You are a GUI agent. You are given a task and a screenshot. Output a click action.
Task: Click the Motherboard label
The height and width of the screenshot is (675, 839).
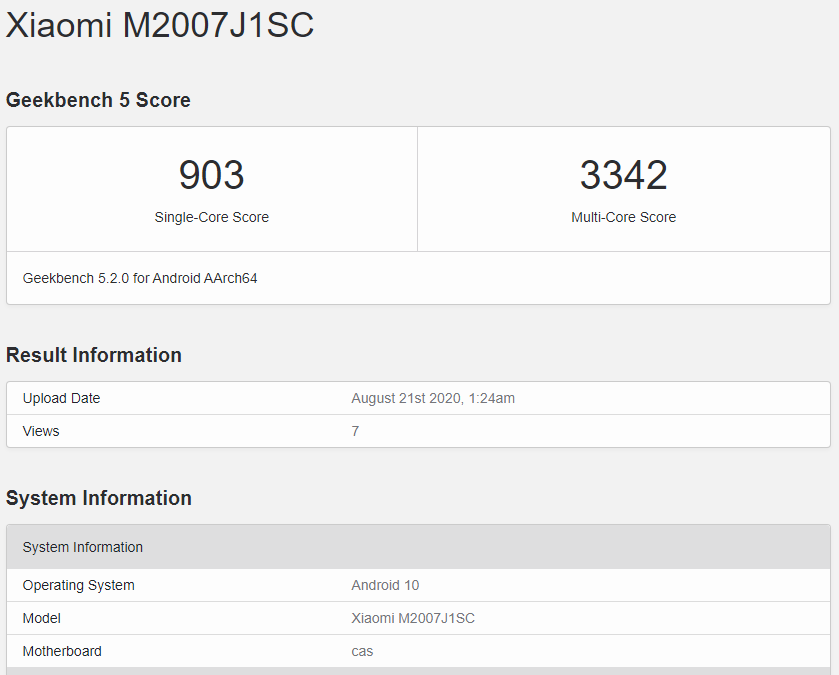coord(62,651)
